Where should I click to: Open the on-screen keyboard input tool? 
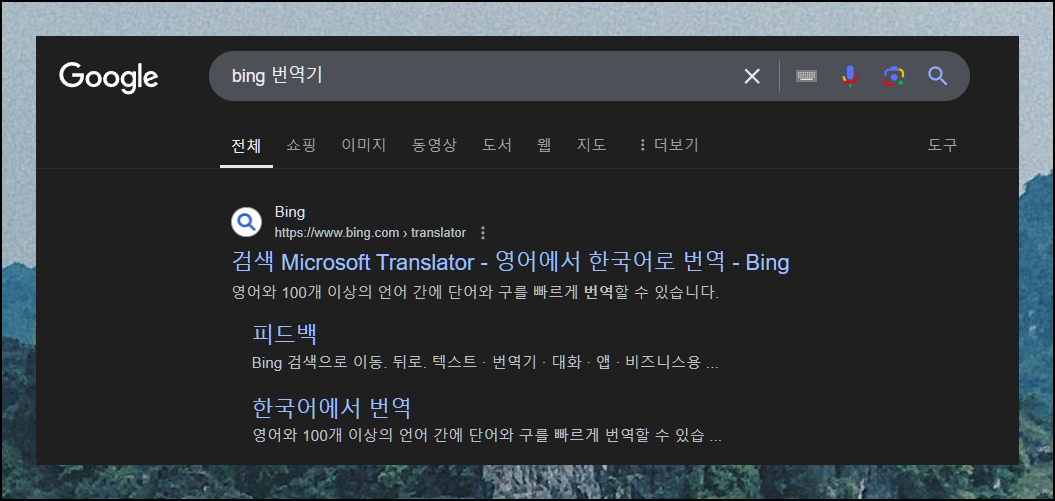(x=806, y=76)
